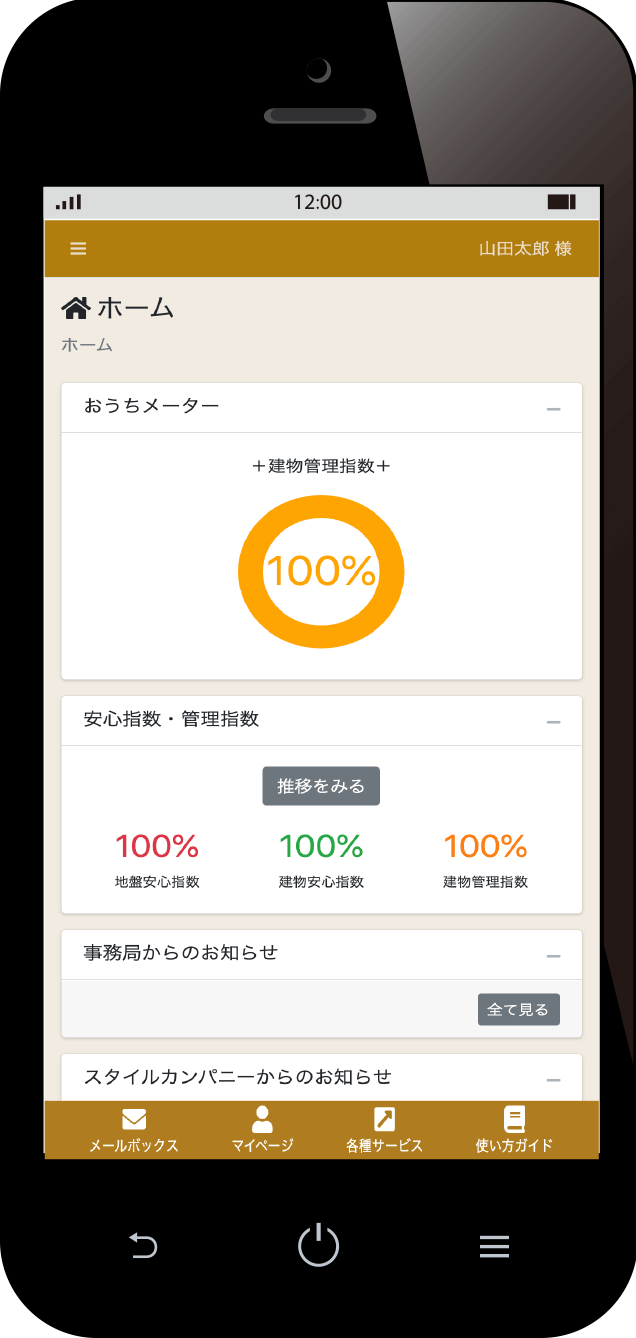Image resolution: width=636 pixels, height=1338 pixels.
Task: Open マイページ person icon
Action: 262,1119
